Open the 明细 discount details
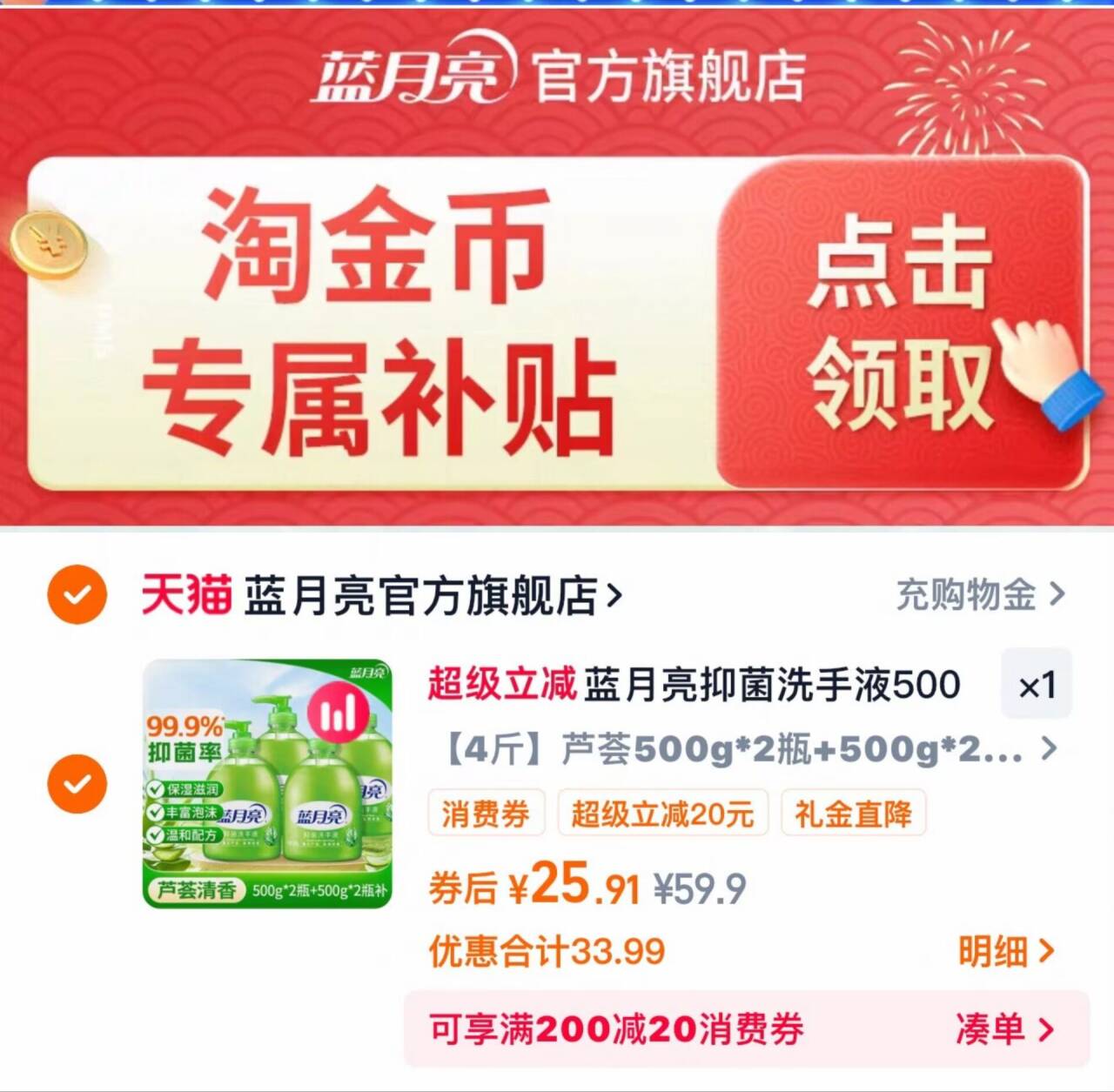This screenshot has width=1114, height=1092. pyautogui.click(x=1006, y=951)
